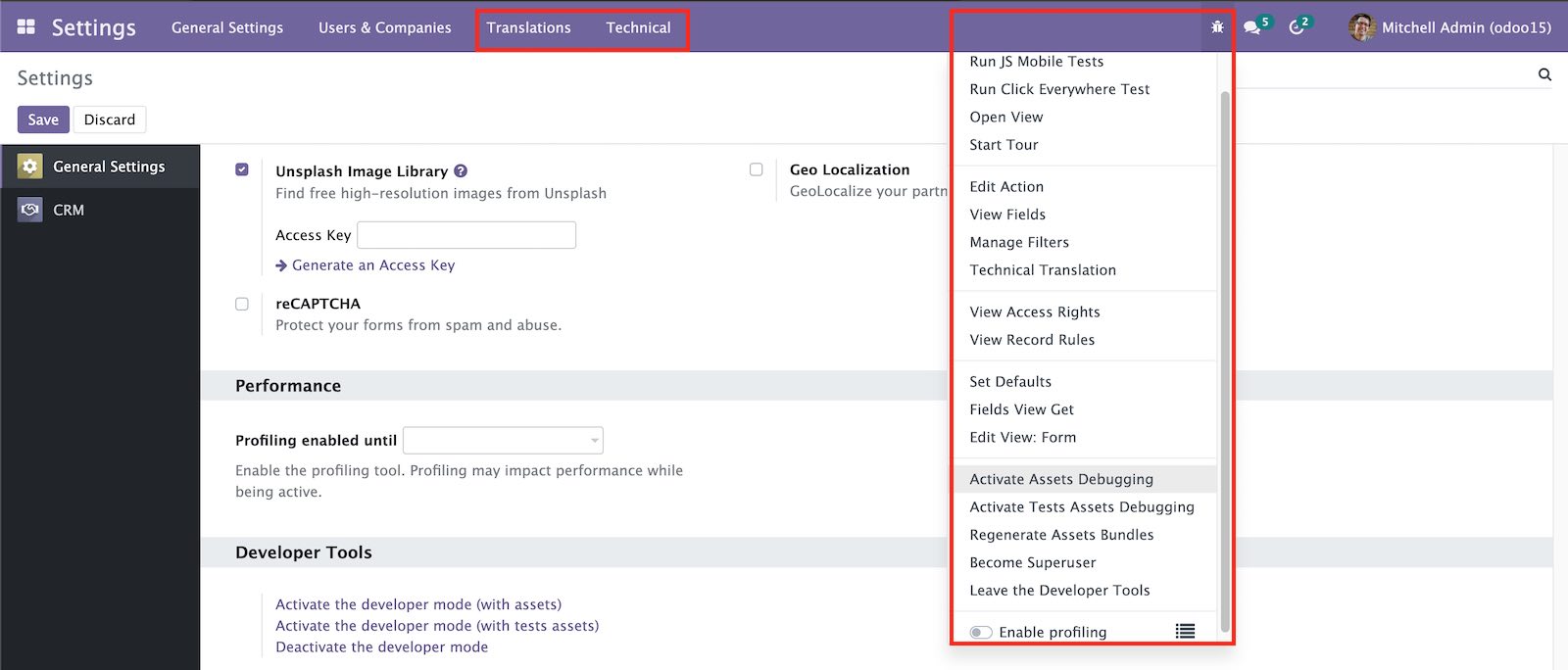Enable the Geo Localization checkbox
This screenshot has width=1568, height=670.
756,169
